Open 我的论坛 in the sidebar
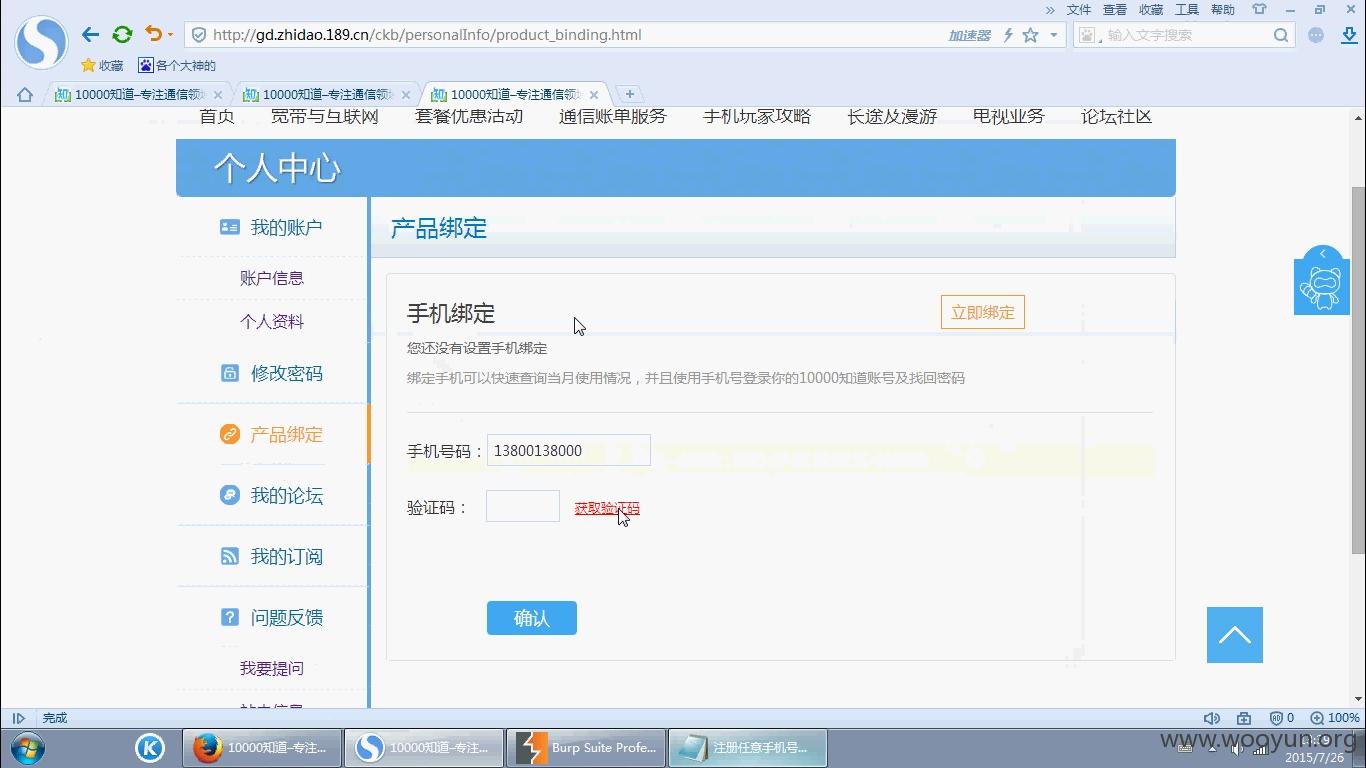 (x=272, y=495)
